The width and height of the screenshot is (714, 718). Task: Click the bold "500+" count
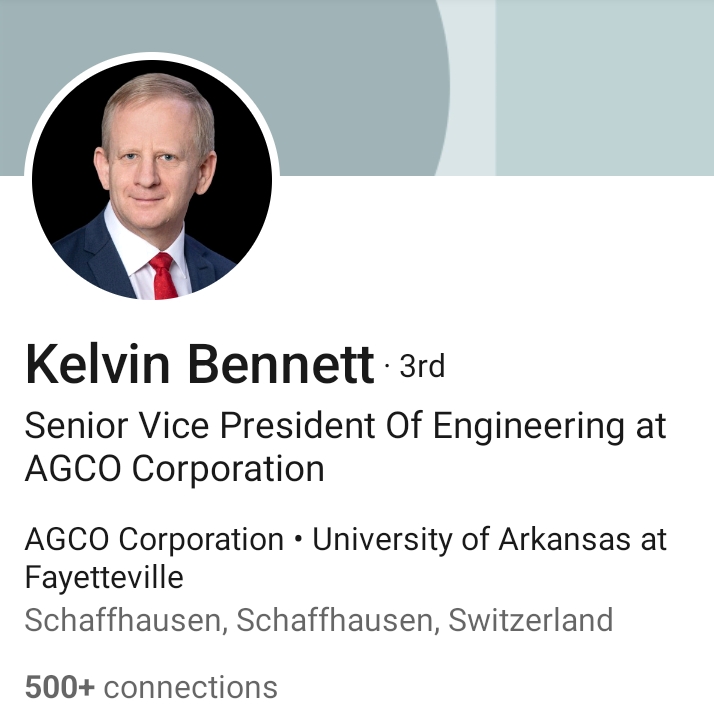[x=59, y=687]
